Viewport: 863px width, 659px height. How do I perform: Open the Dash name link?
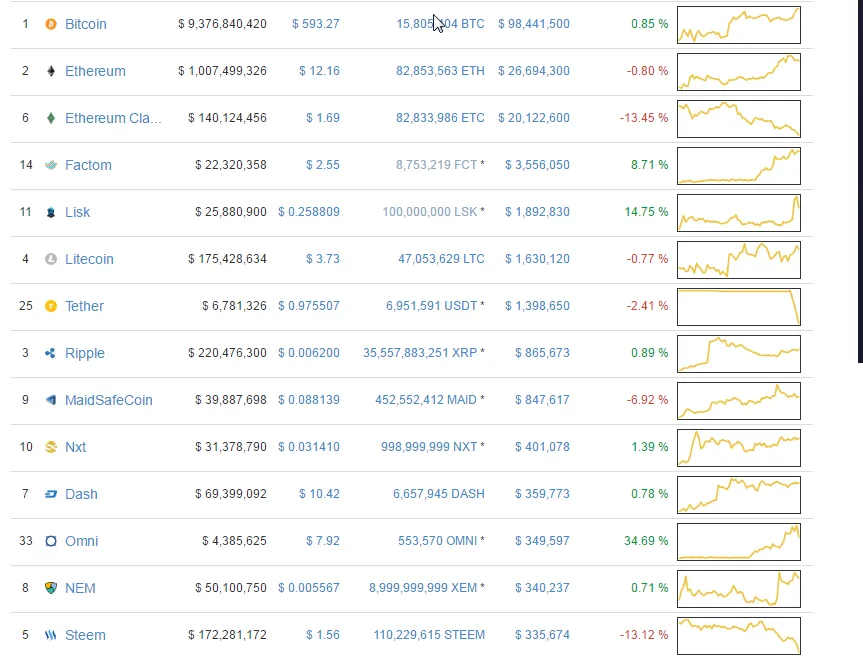click(x=81, y=494)
